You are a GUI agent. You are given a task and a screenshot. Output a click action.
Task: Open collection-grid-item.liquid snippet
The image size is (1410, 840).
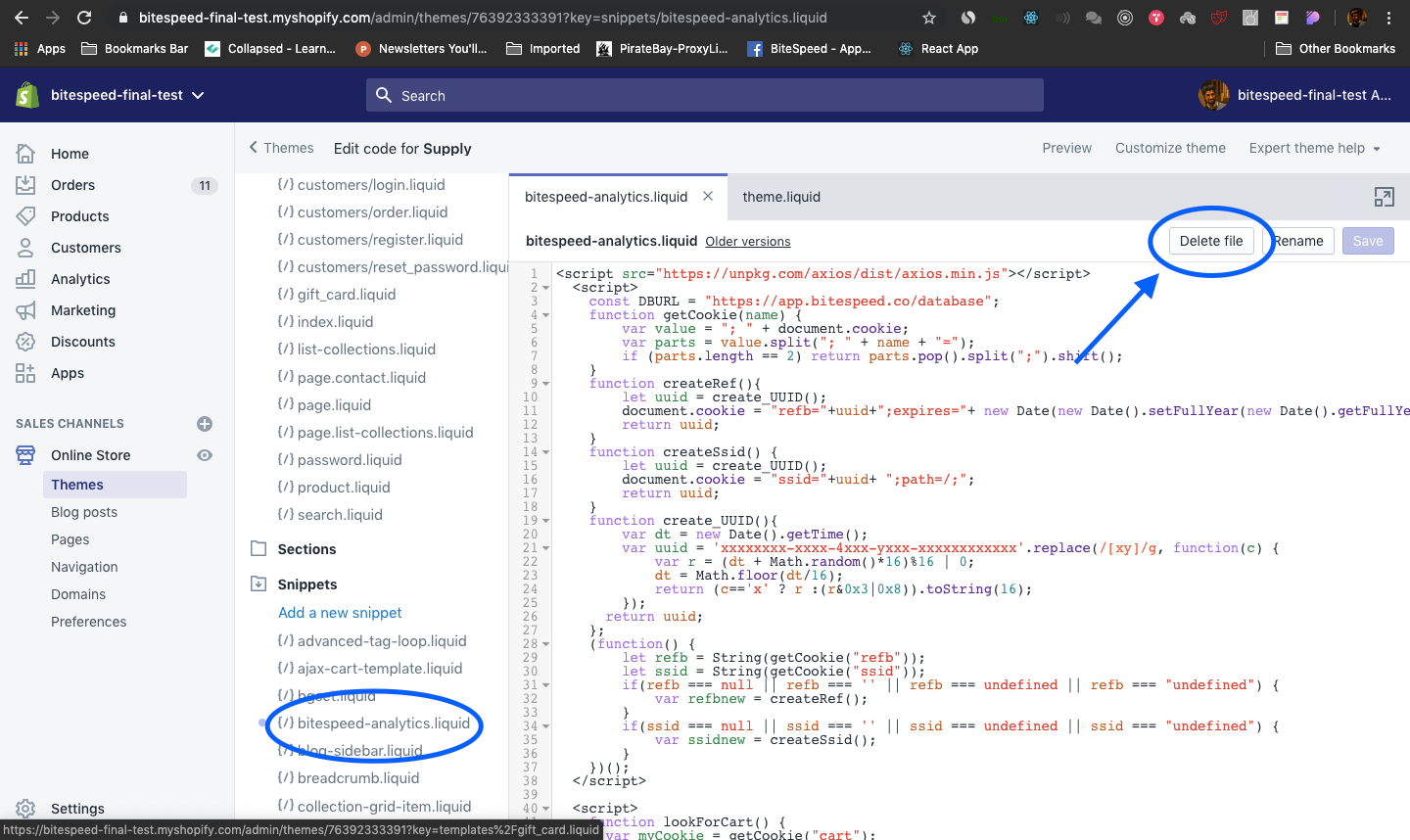click(x=384, y=807)
